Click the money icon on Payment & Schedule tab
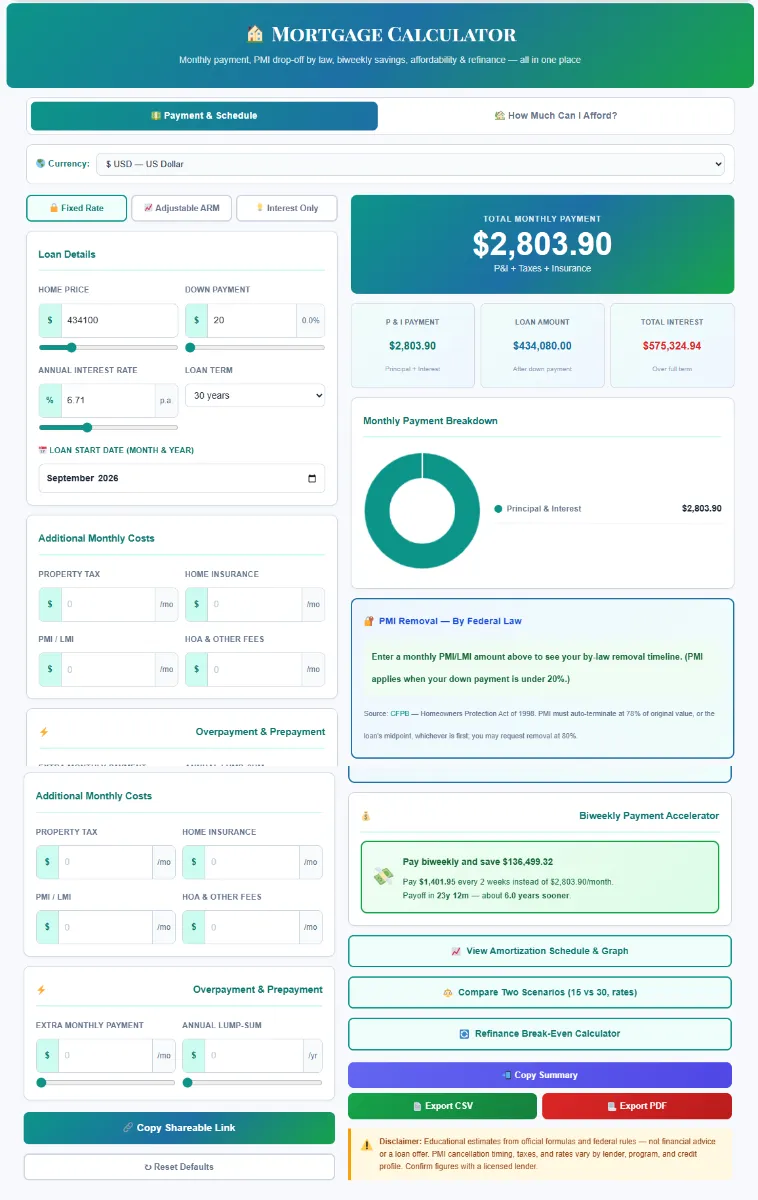The image size is (758, 1200). click(156, 116)
